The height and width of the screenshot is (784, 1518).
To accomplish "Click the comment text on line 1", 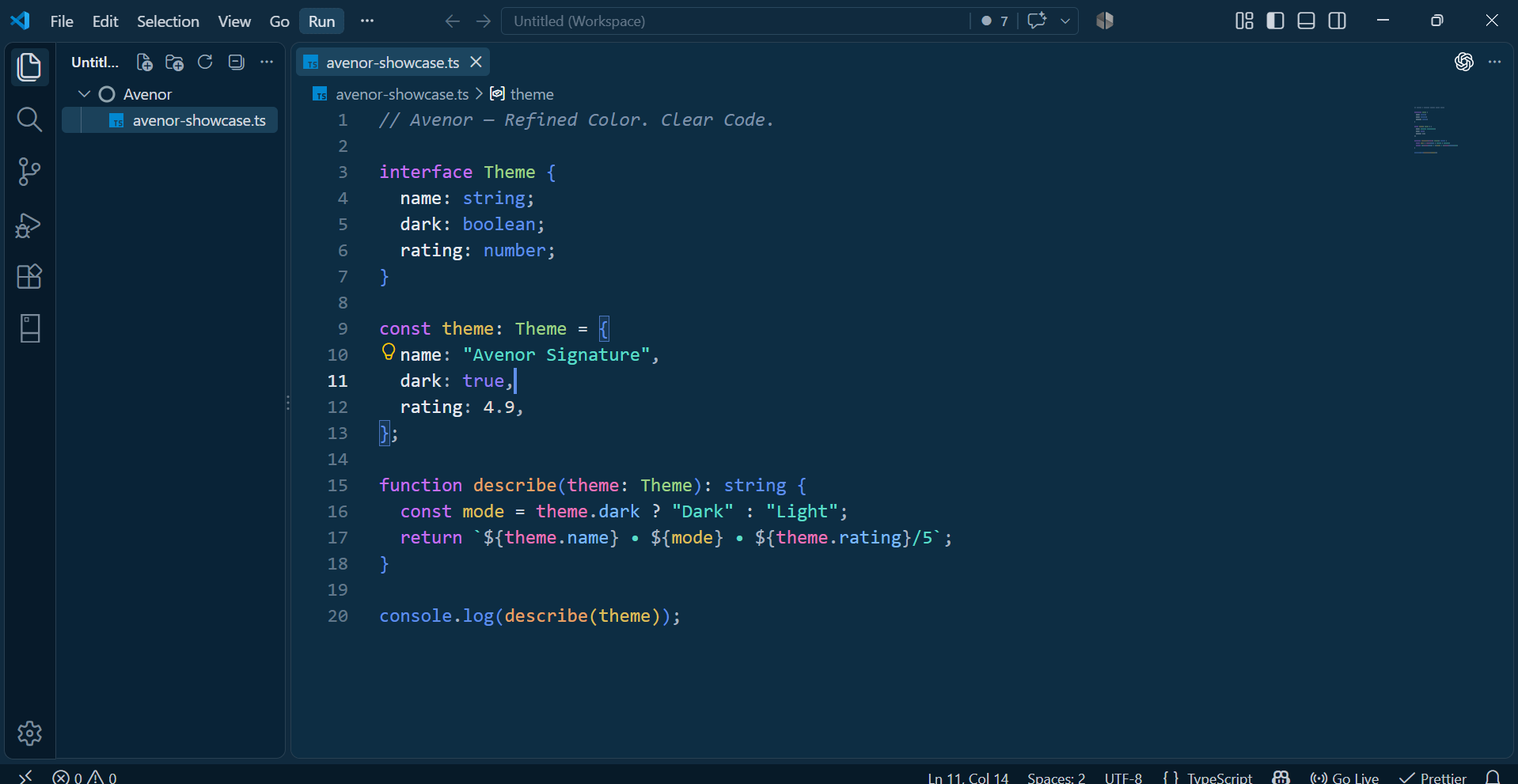I will pos(576,119).
